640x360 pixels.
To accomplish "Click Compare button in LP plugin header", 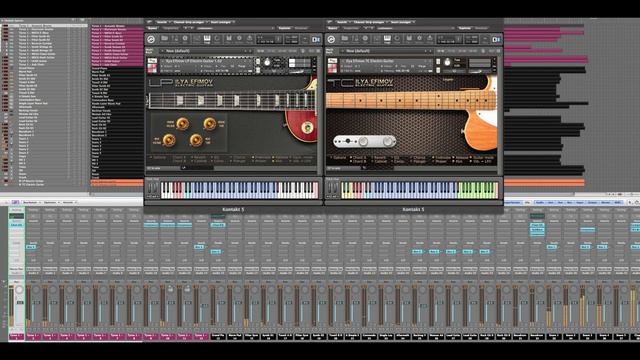I will [x=171, y=28].
